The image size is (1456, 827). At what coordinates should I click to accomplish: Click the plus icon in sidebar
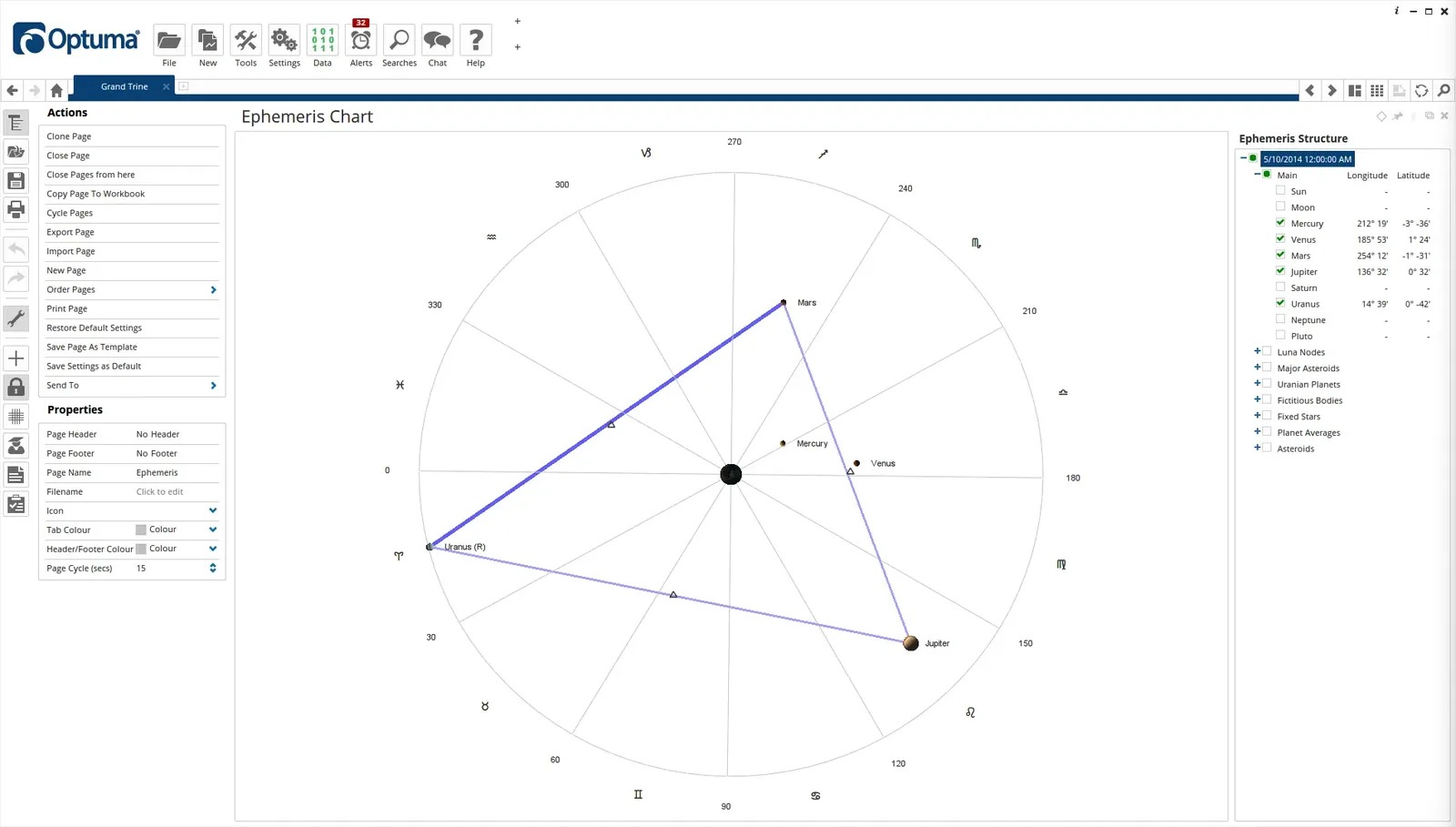pos(16,358)
